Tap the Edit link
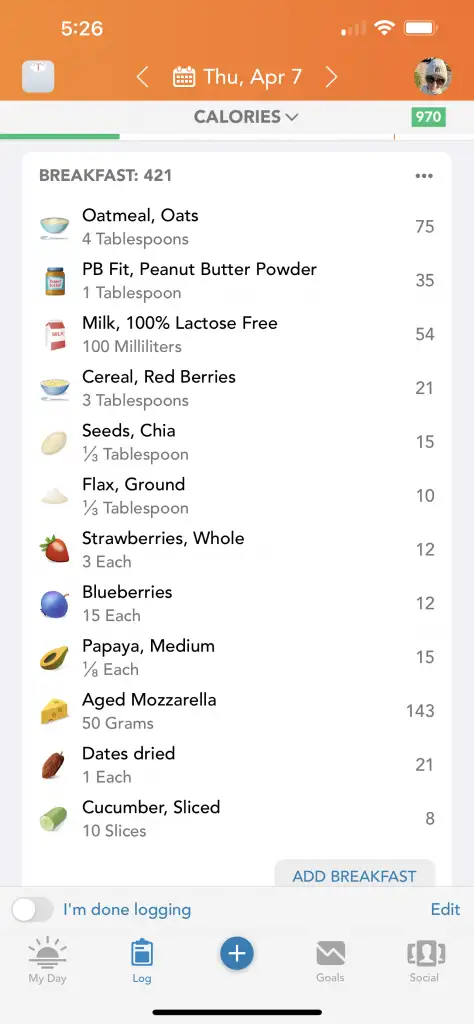474x1024 pixels. 445,909
